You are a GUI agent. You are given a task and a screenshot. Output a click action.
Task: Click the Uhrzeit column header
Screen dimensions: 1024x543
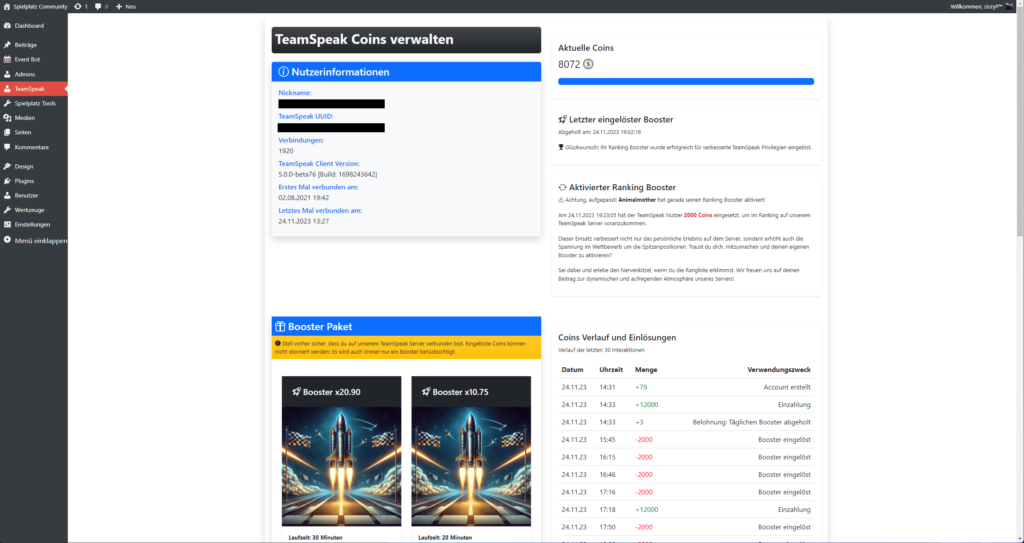611,370
